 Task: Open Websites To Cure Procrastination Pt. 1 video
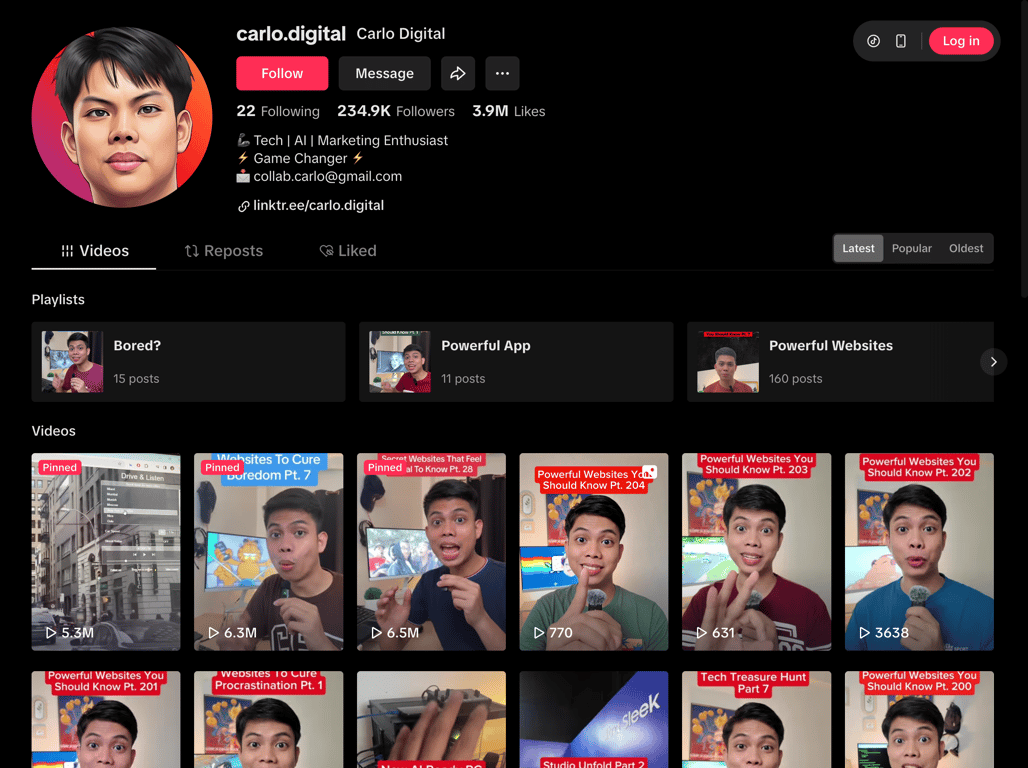coord(268,719)
